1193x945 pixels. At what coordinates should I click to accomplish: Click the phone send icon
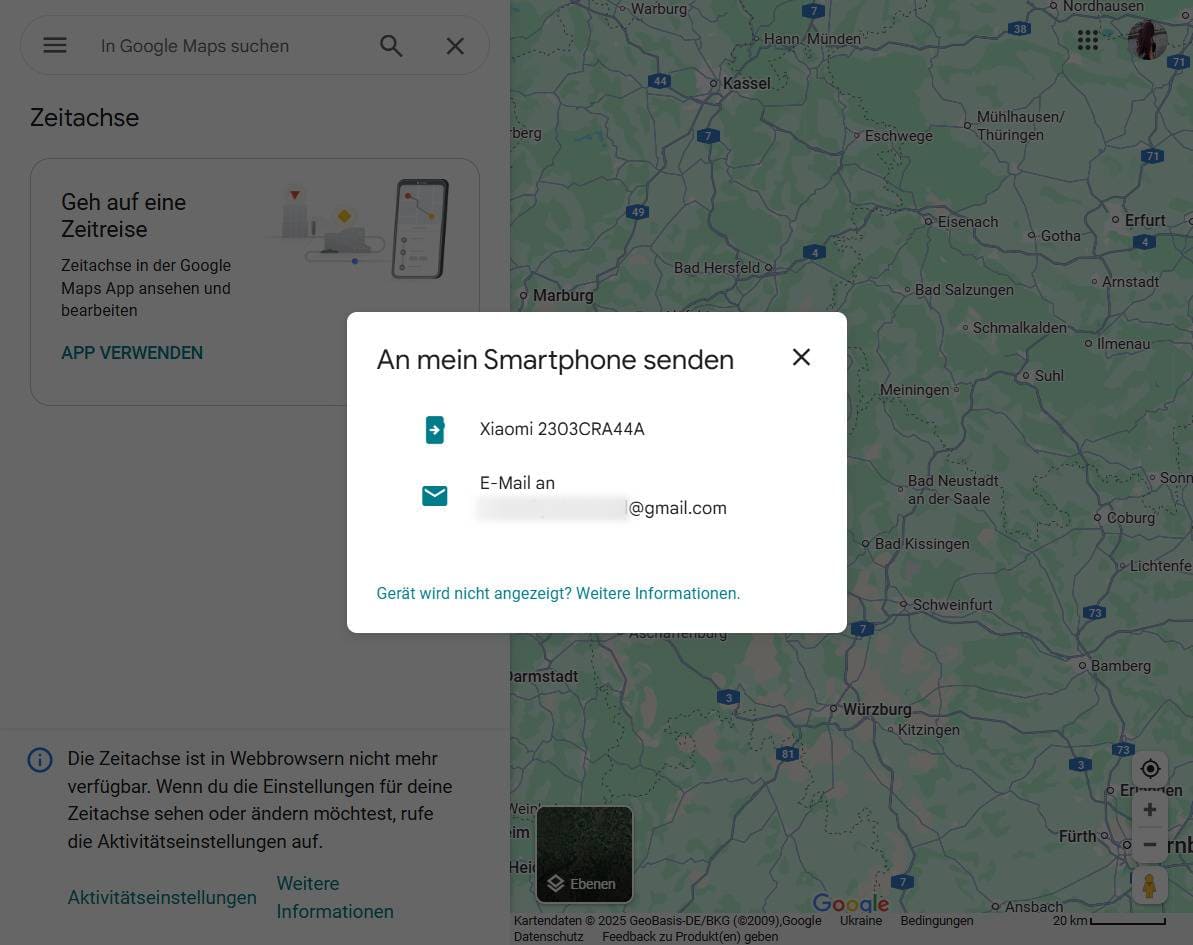tap(434, 430)
